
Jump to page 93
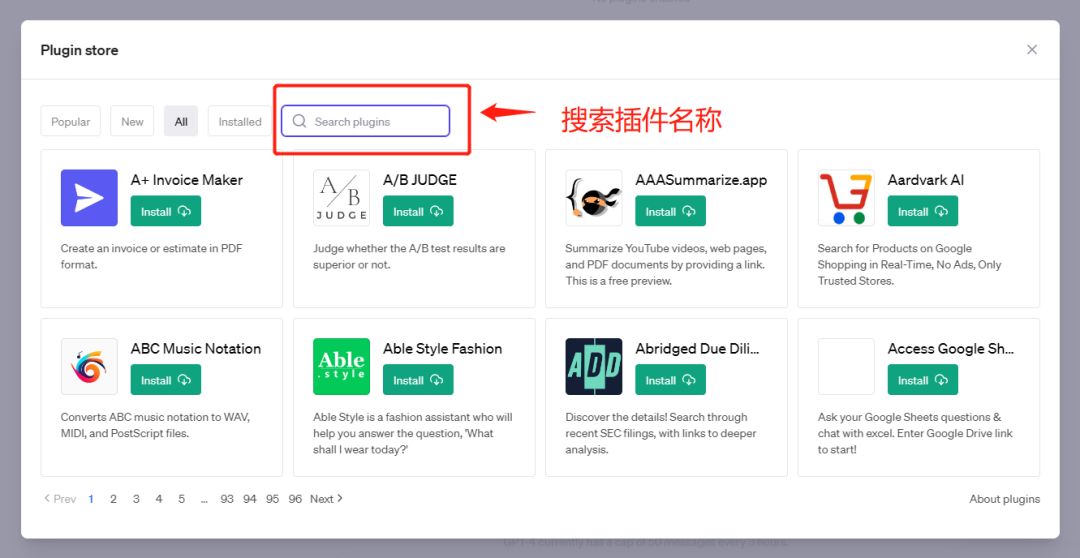(227, 499)
